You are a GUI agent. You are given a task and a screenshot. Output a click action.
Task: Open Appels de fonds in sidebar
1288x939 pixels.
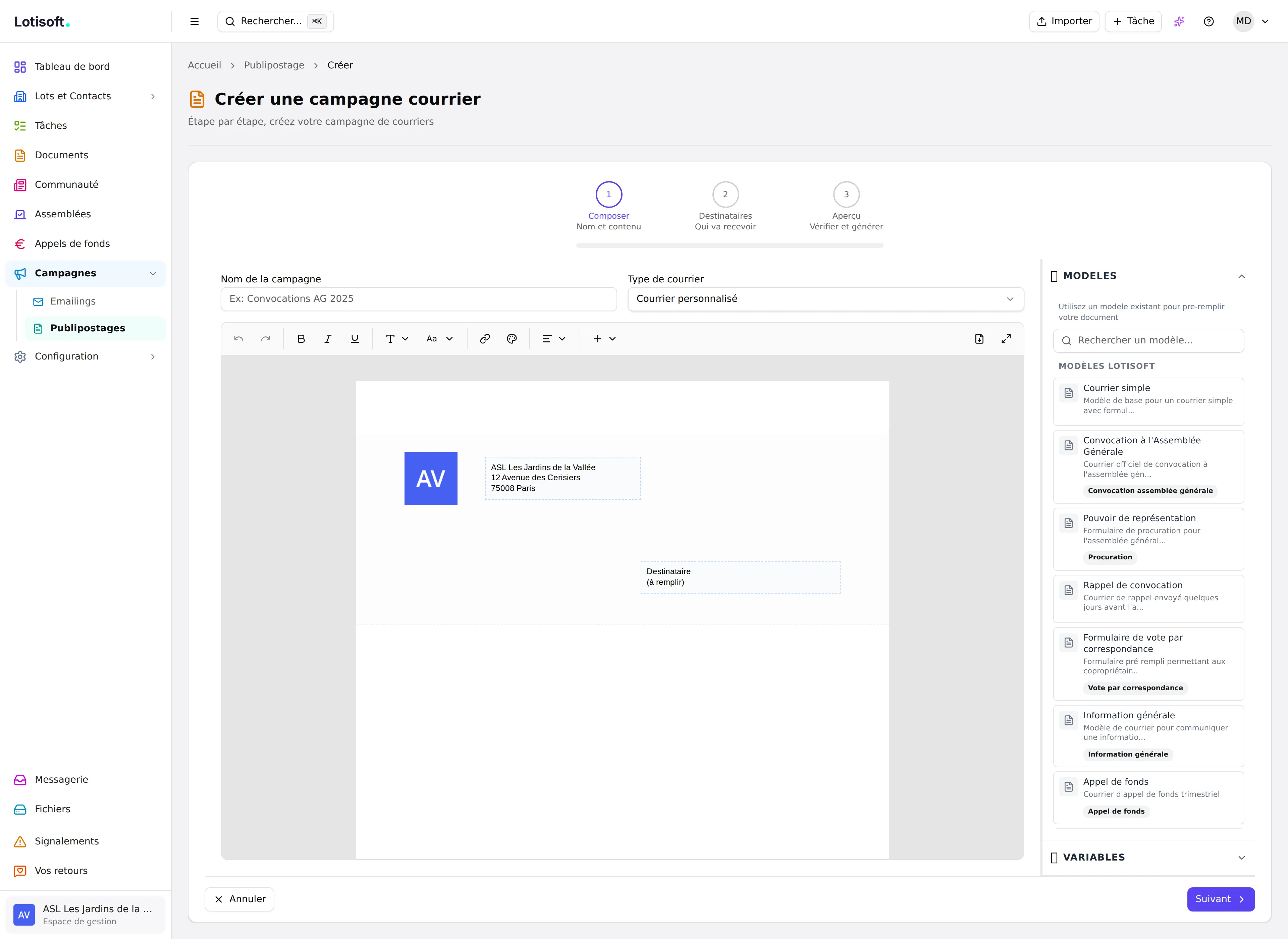coord(85,244)
